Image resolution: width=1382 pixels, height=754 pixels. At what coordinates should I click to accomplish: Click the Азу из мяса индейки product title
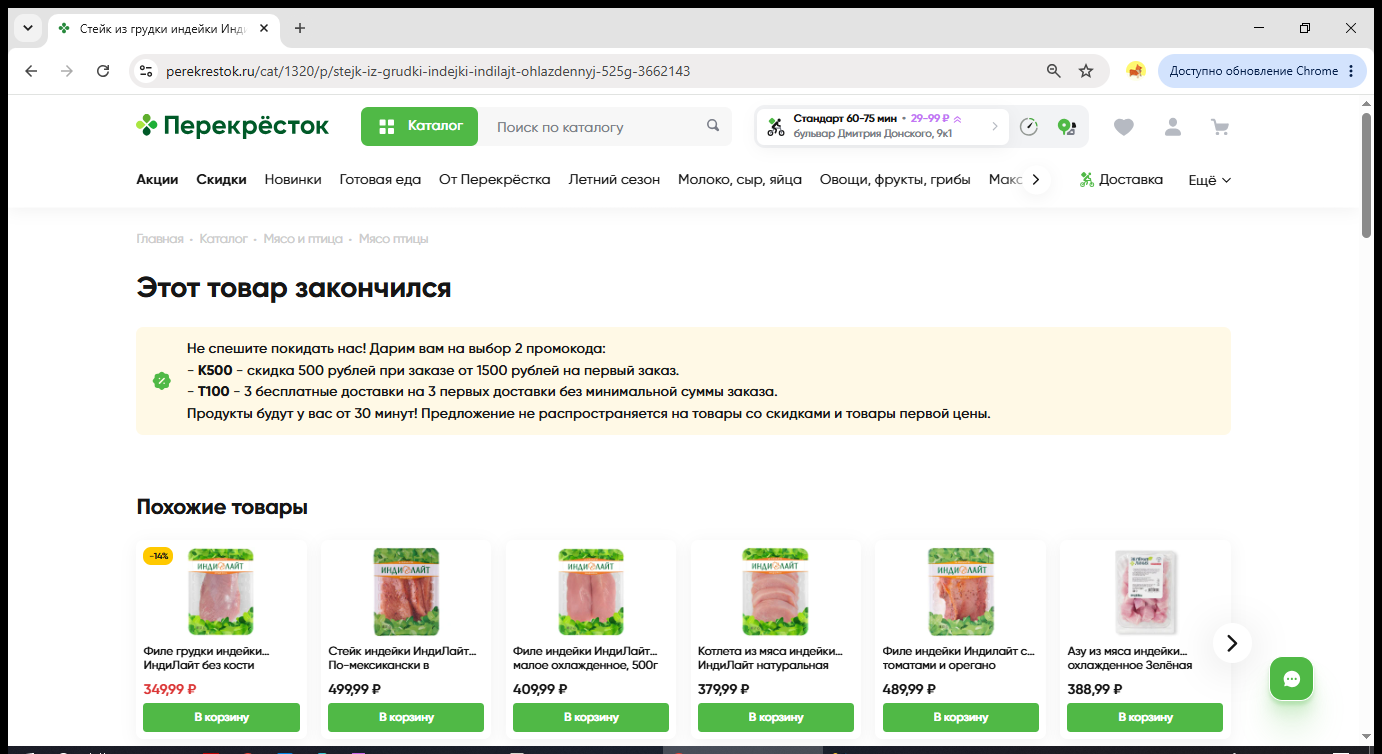[1130, 658]
